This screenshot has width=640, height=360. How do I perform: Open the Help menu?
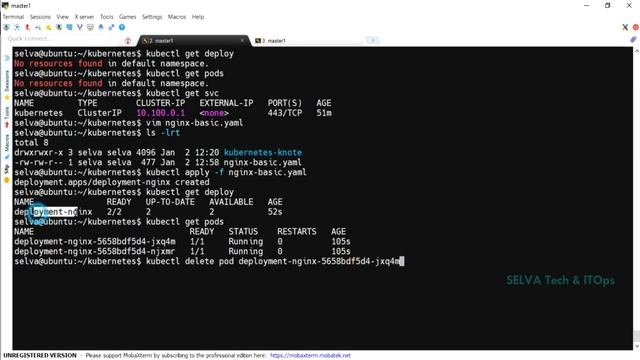tap(198, 17)
